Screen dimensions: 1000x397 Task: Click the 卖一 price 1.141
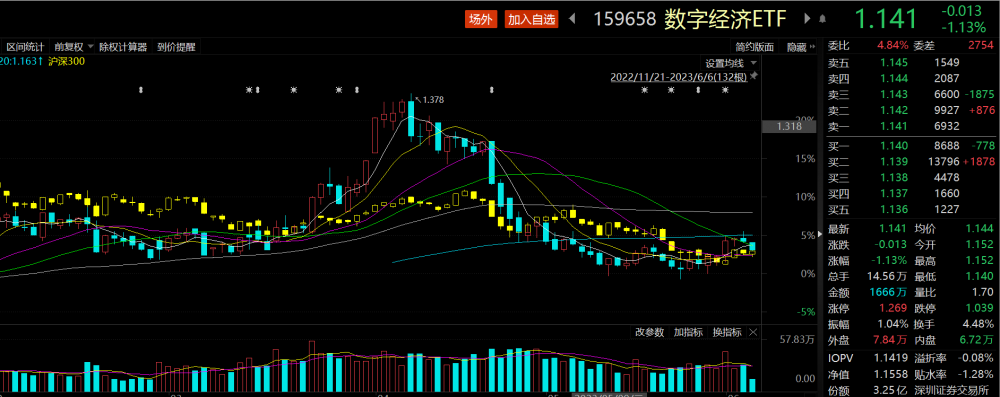892,126
